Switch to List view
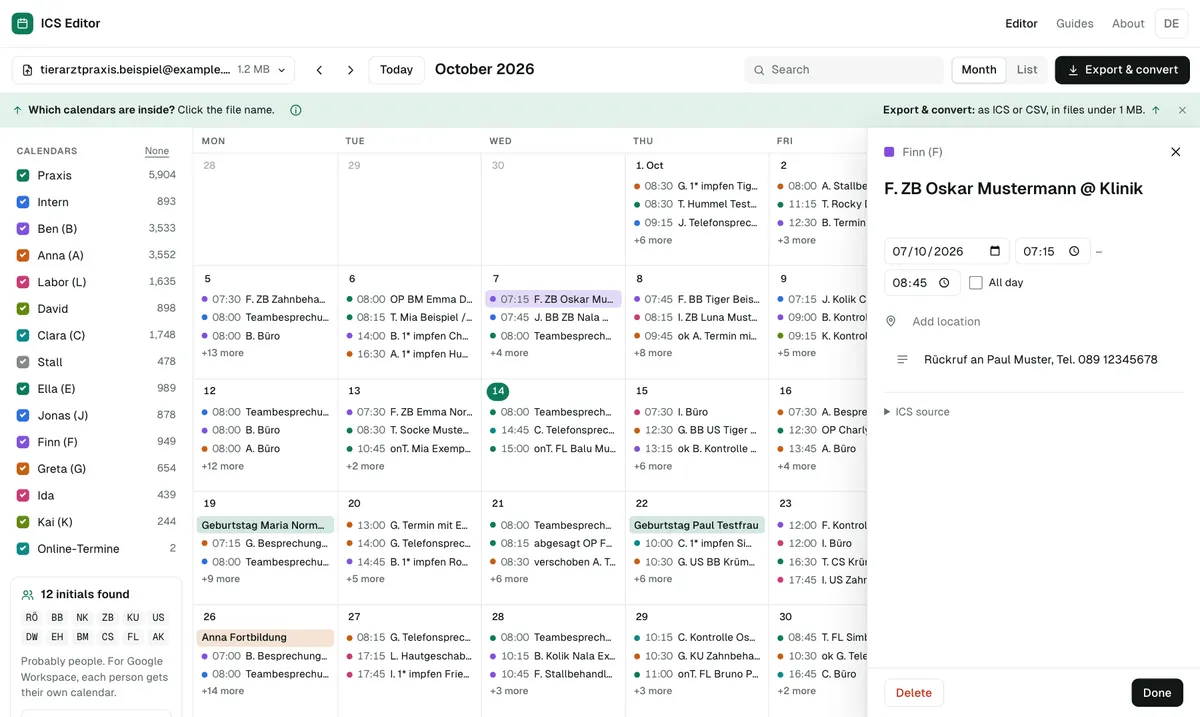 point(1027,70)
